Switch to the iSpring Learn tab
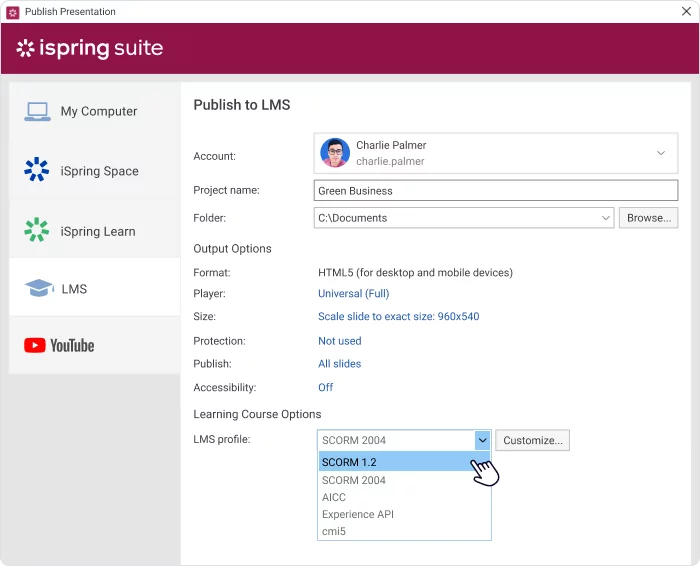 (x=95, y=230)
